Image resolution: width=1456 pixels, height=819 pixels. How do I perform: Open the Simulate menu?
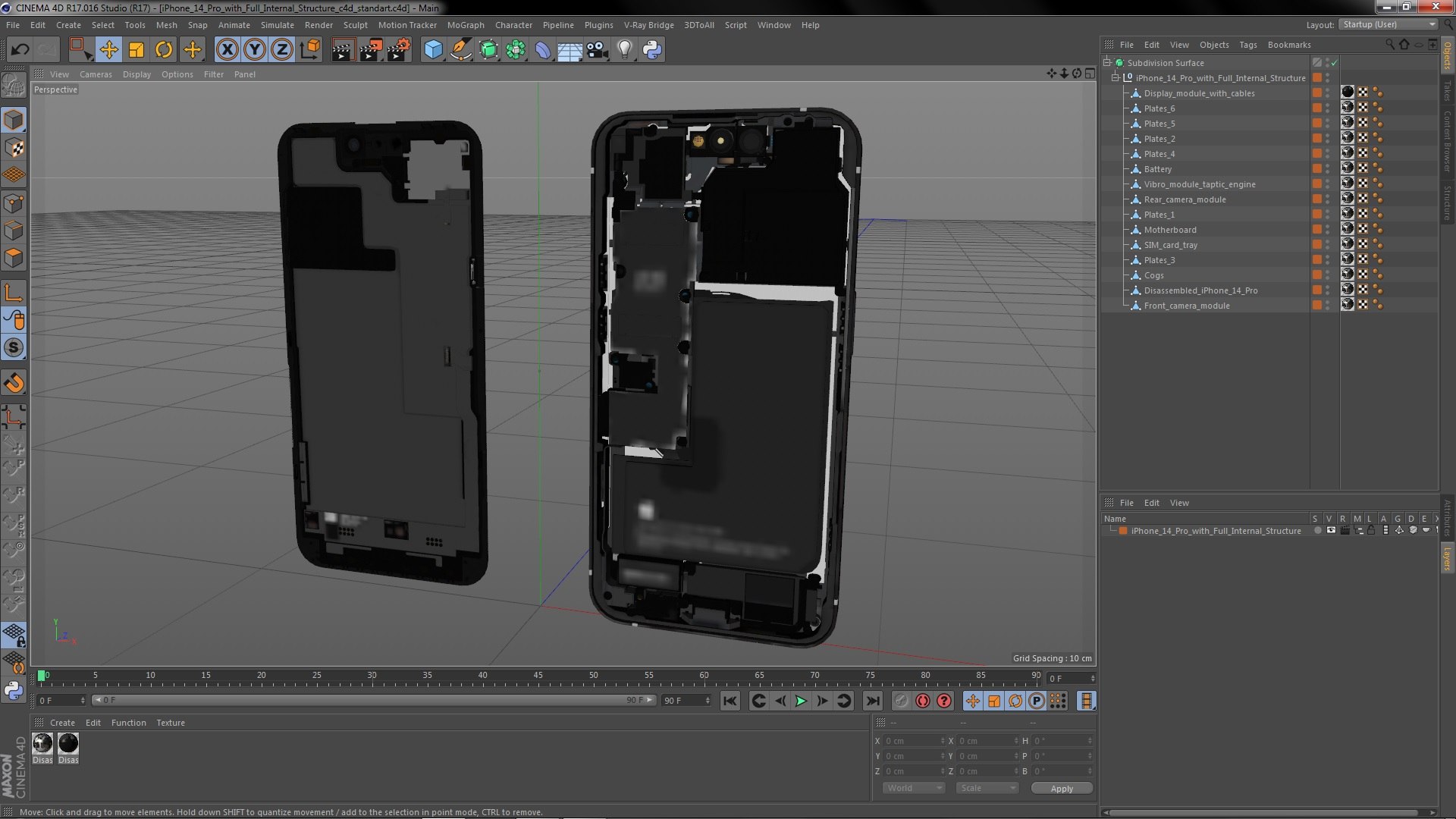point(277,25)
